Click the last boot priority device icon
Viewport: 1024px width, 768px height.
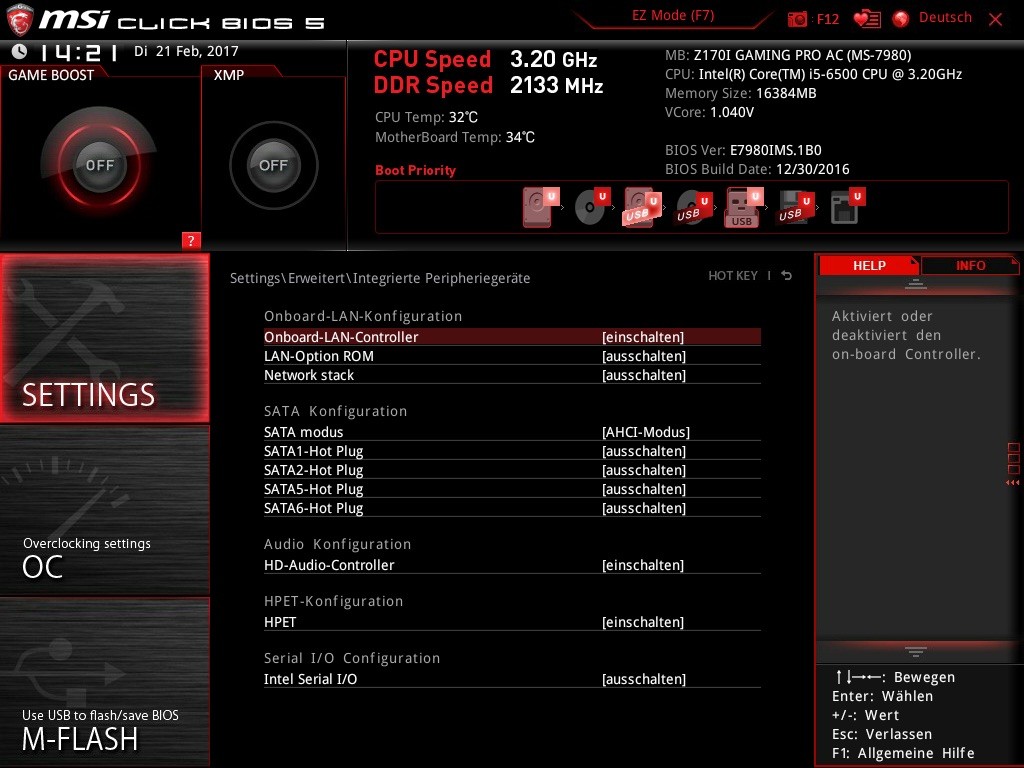tap(848, 207)
